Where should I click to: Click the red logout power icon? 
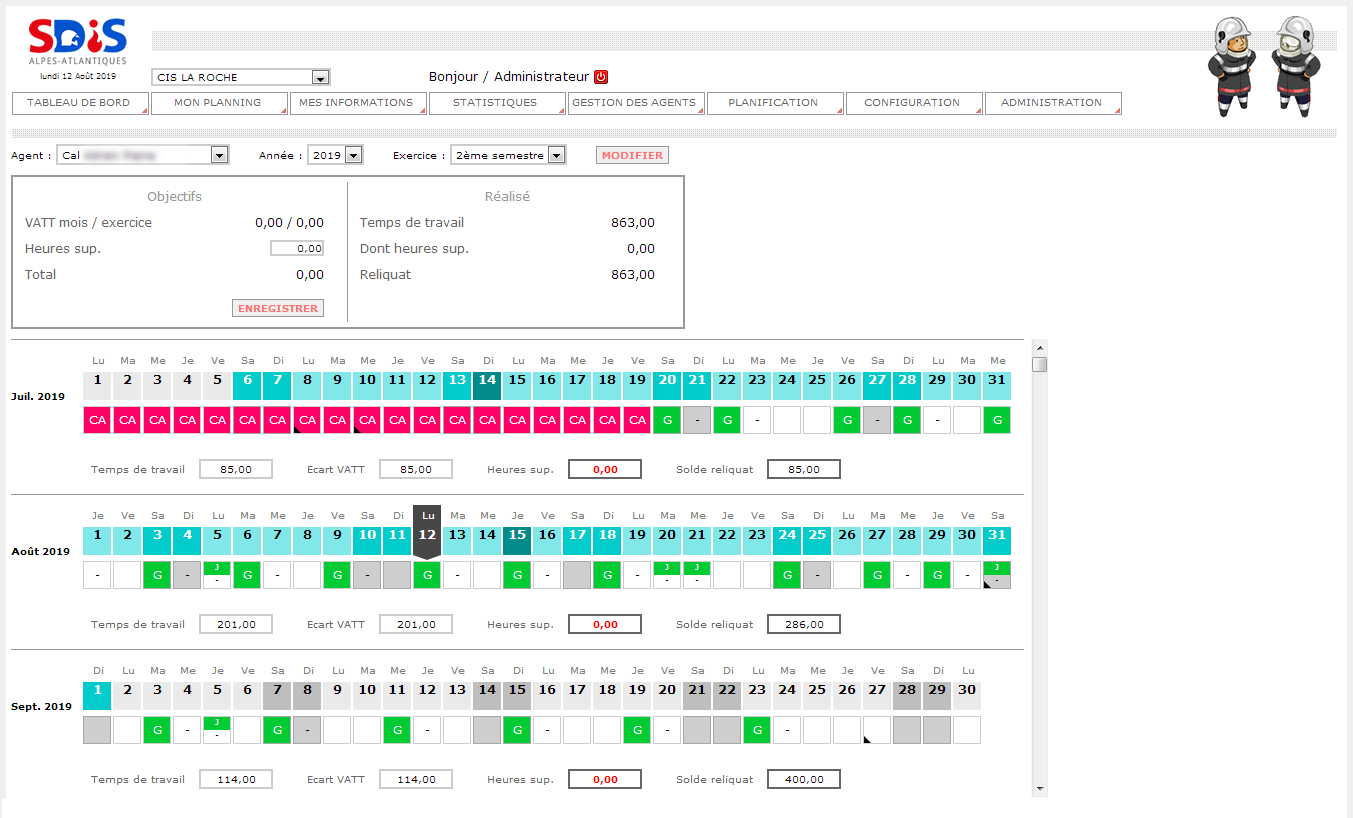click(601, 77)
